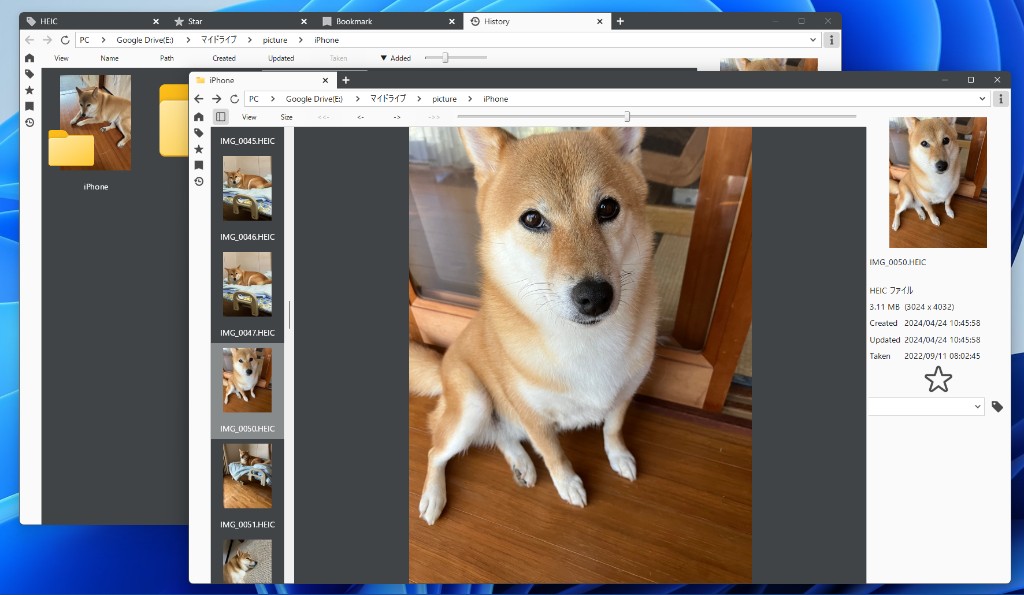Open bookmarks using the sidebar bookmark icon
This screenshot has height=595, width=1024.
pos(199,166)
